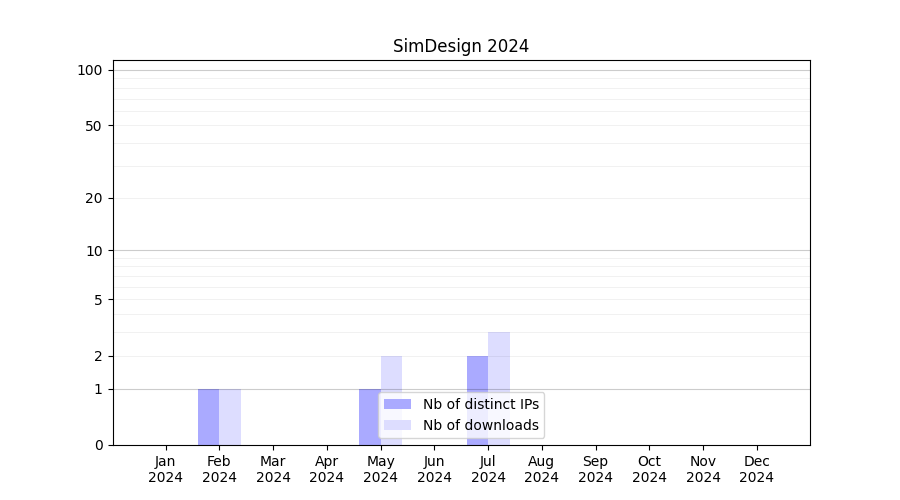Click the 'SimDesign 2024' chart title

[x=460, y=46]
